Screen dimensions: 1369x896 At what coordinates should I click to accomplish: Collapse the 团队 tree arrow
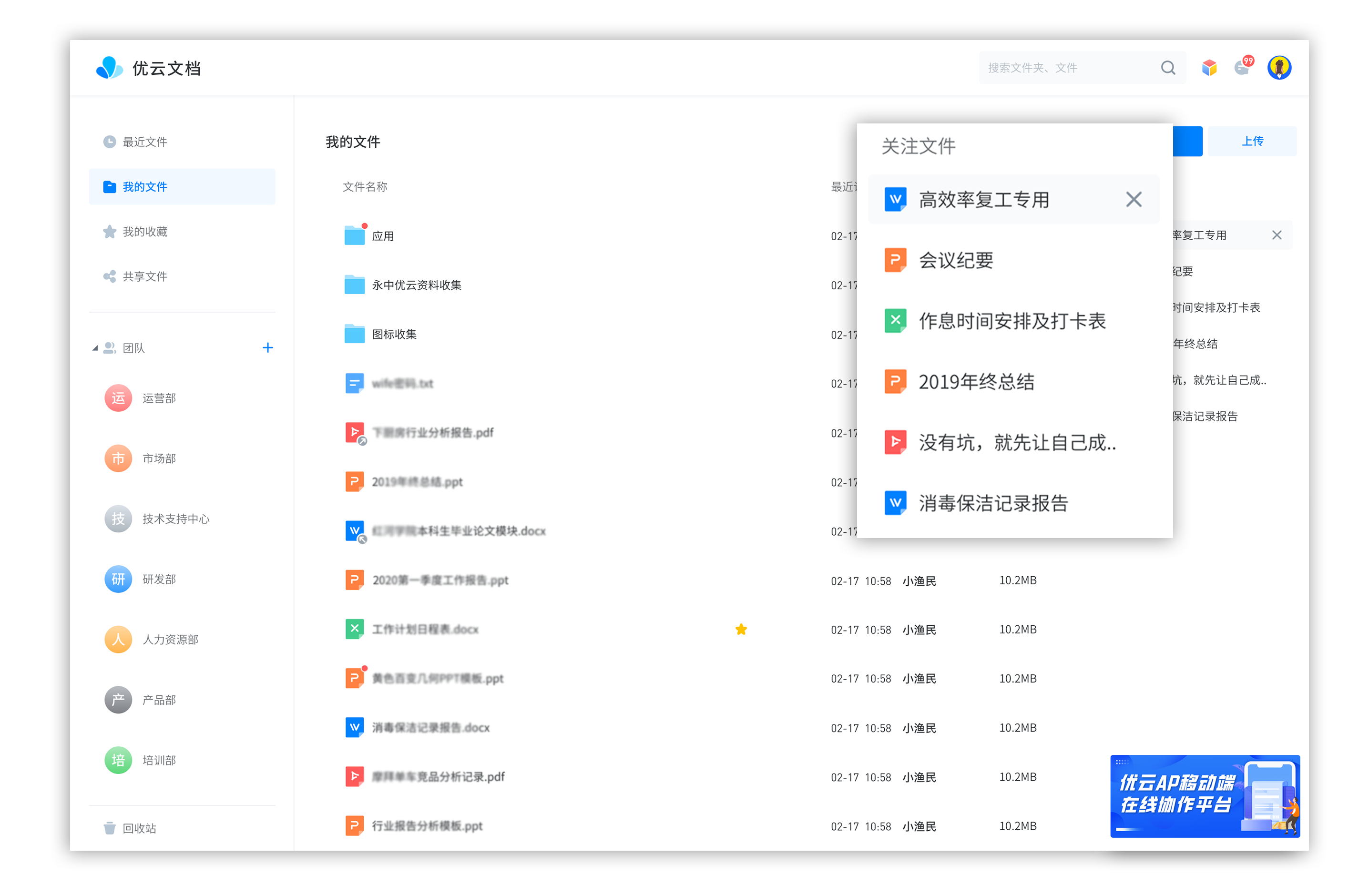95,348
